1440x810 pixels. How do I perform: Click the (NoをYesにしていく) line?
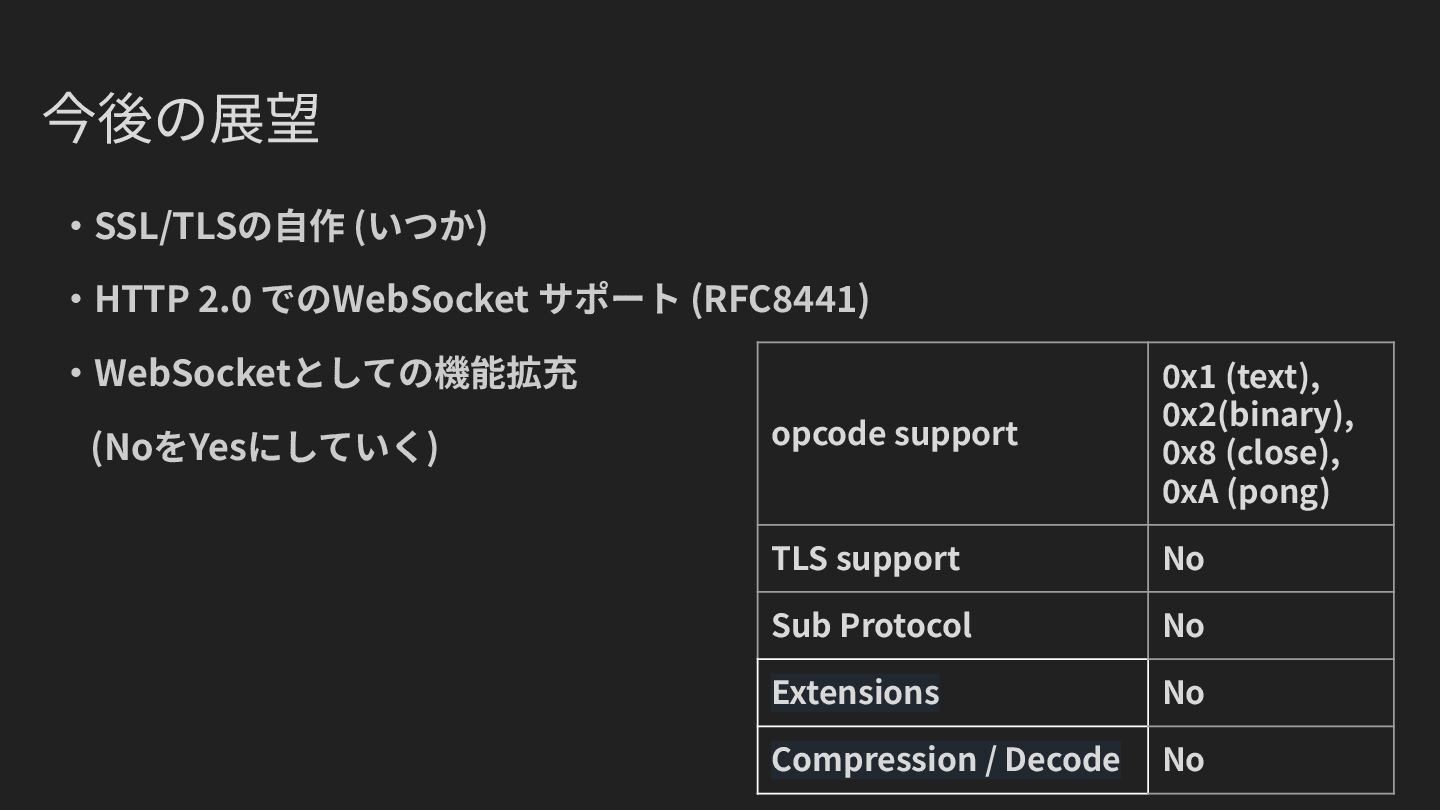[x=264, y=447]
